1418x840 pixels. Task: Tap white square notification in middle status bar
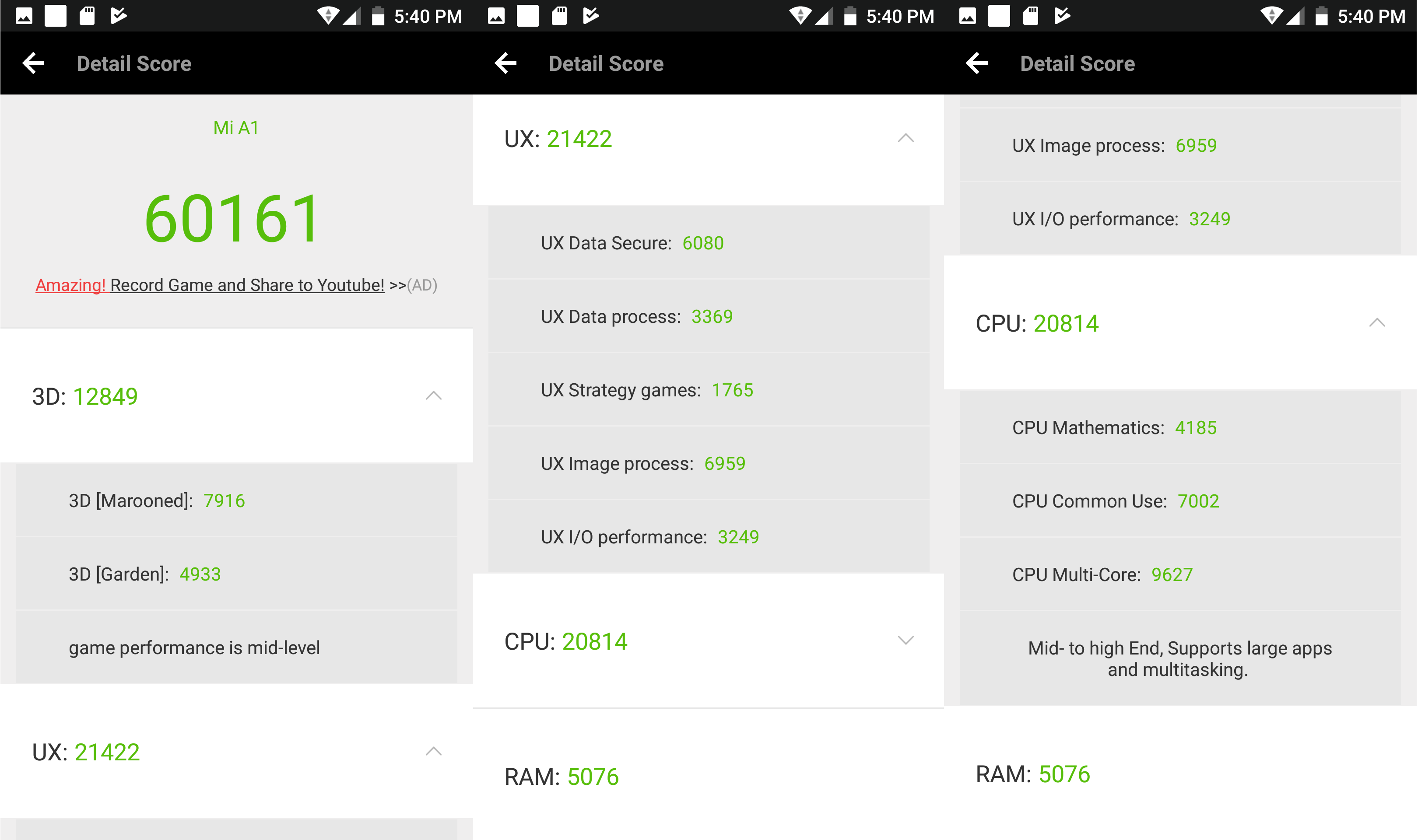(527, 16)
